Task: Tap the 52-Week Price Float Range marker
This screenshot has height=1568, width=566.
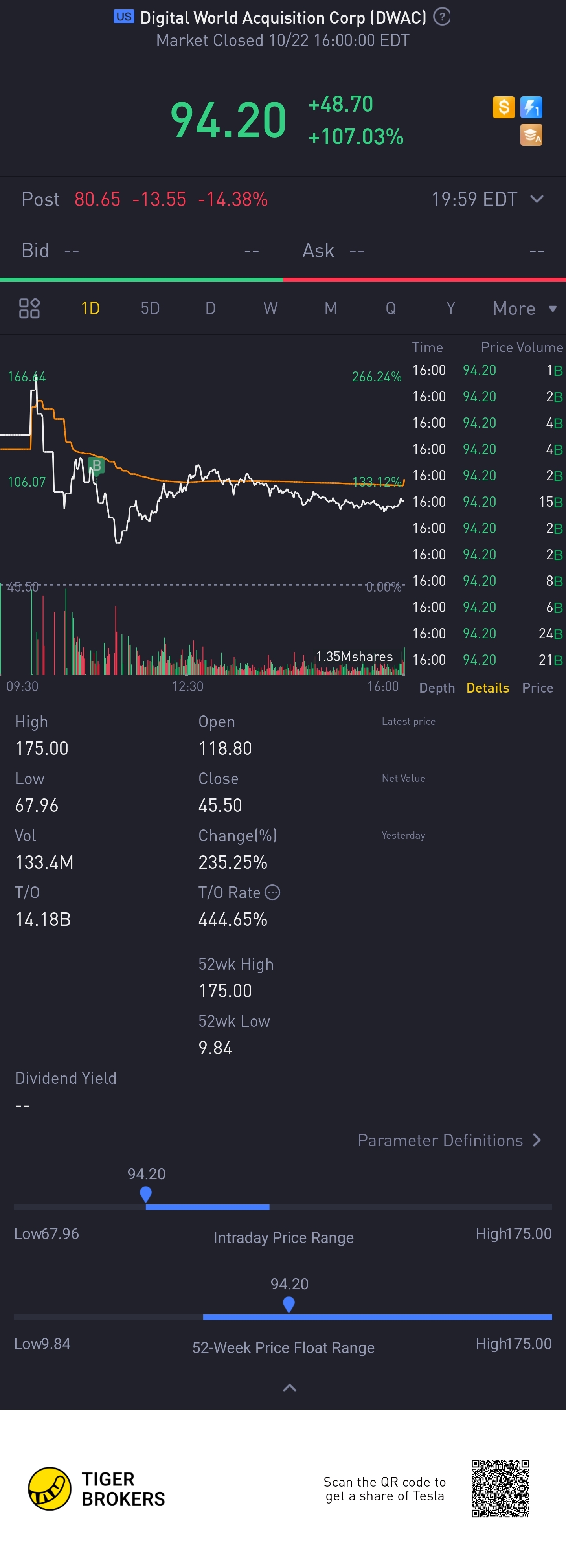Action: click(289, 1304)
